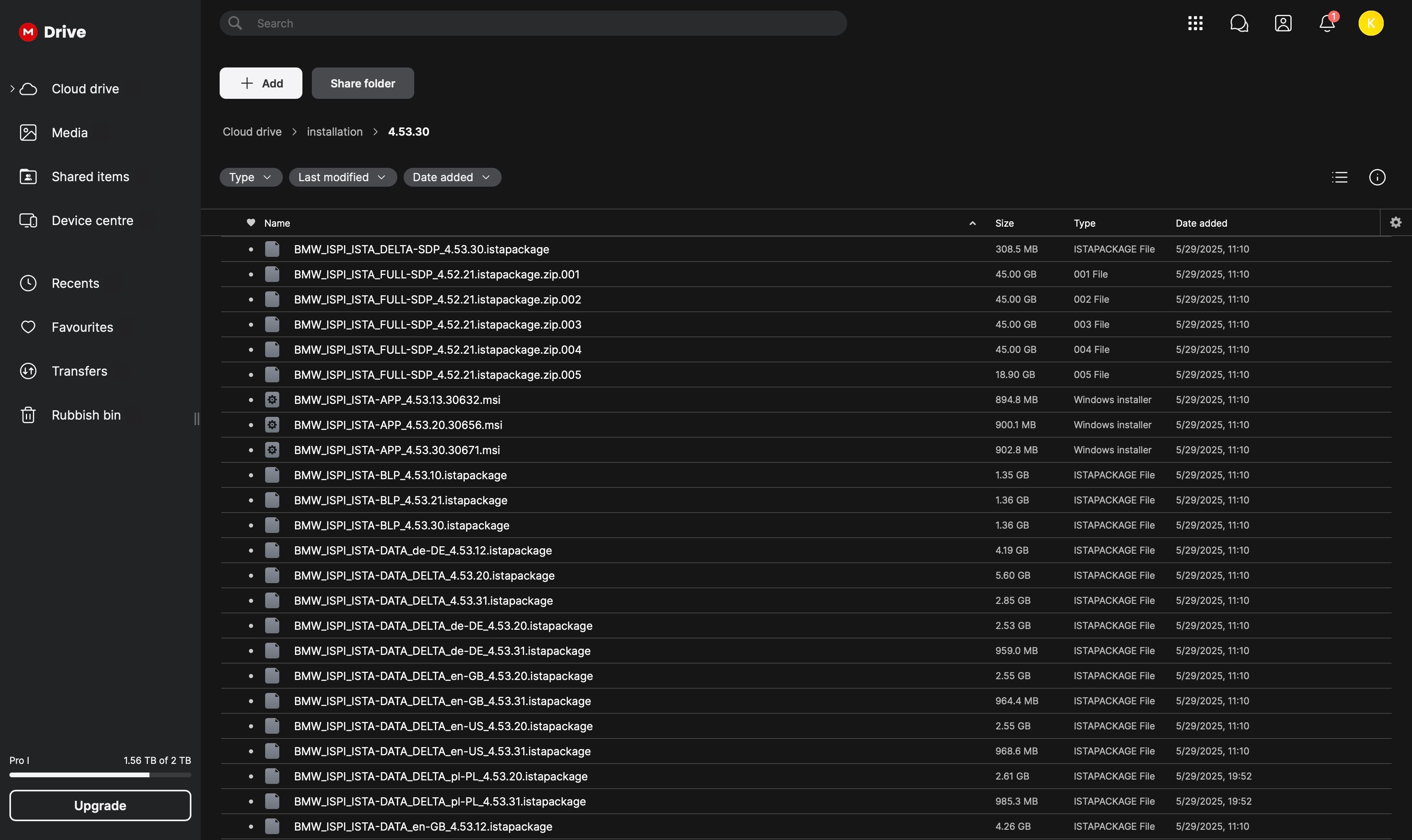Click file icon of FULL-SDP zip.001
The width and height of the screenshot is (1412, 840).
tap(272, 274)
